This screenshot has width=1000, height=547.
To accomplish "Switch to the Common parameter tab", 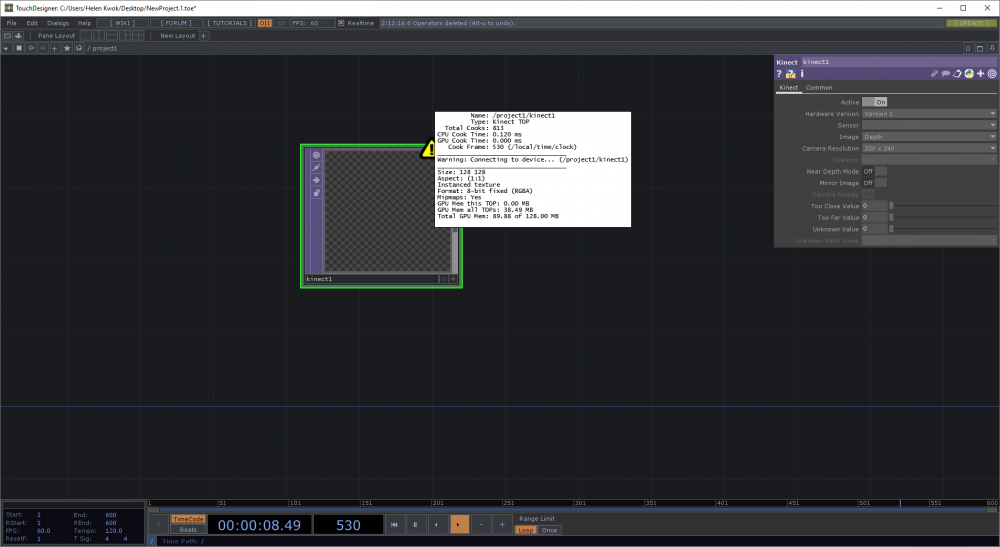I will 819,87.
